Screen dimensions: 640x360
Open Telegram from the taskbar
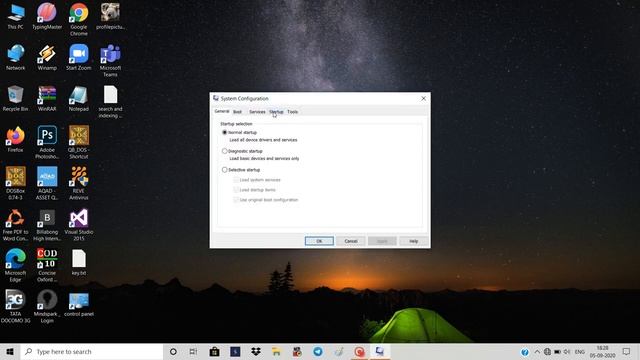tap(318, 351)
